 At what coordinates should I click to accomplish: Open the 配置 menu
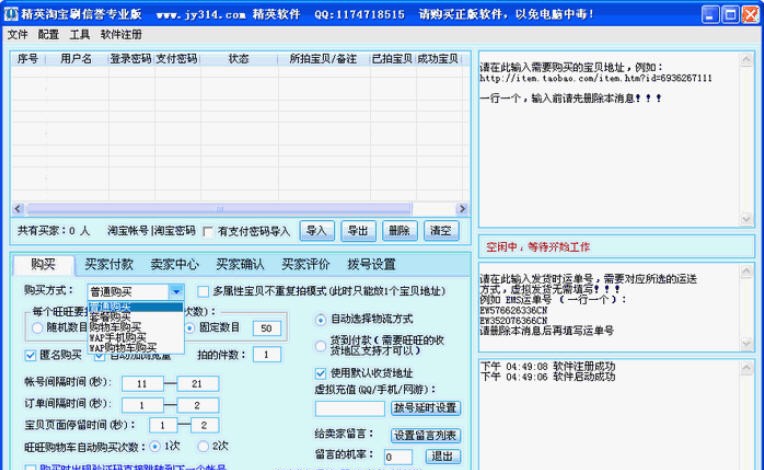click(x=48, y=35)
